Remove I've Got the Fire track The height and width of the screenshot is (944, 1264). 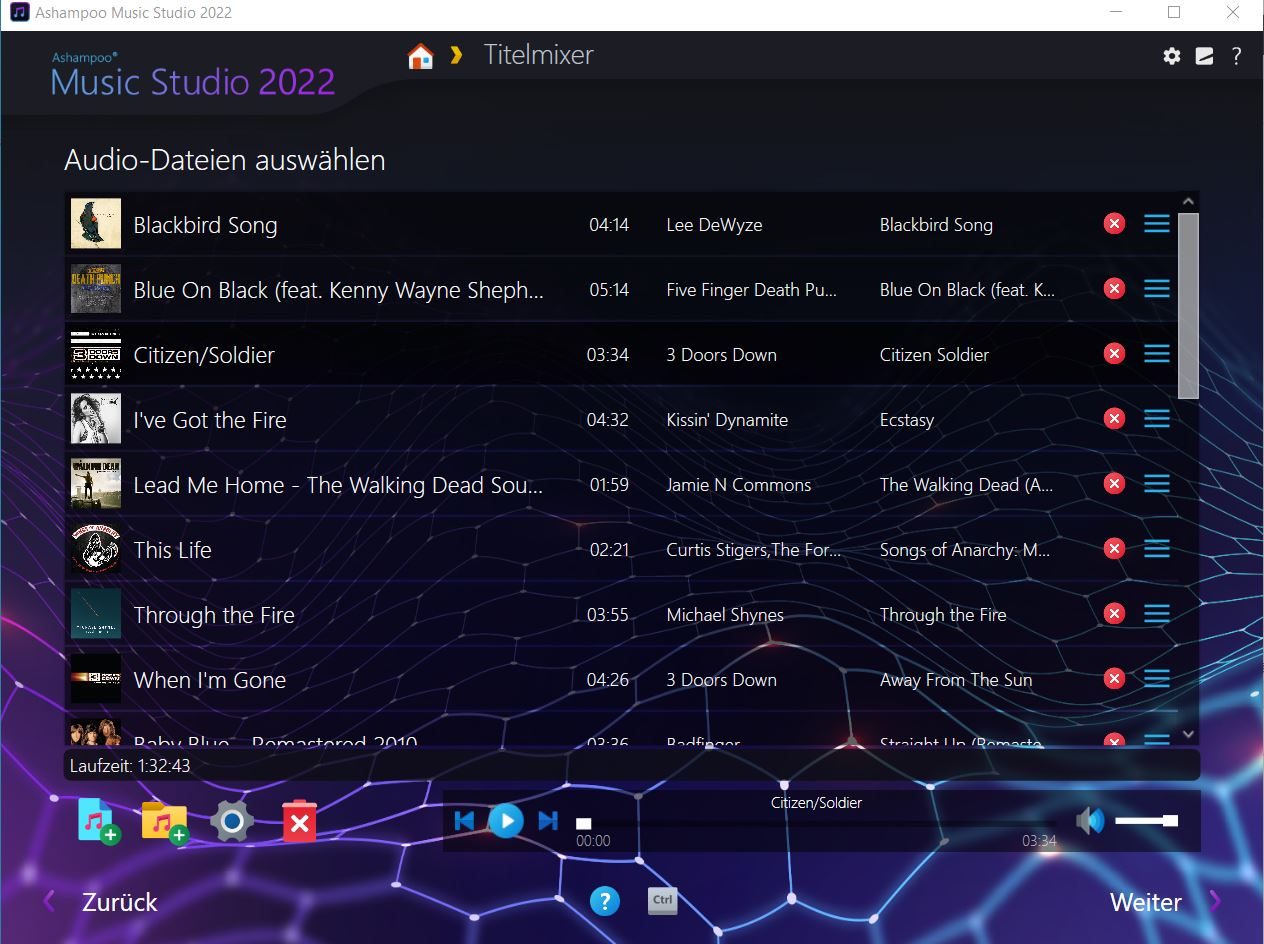coord(1114,419)
